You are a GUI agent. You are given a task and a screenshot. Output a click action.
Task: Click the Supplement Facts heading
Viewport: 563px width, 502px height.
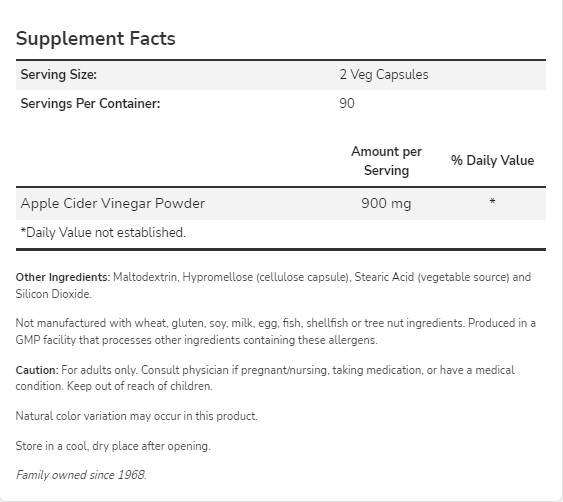pyautogui.click(x=96, y=38)
